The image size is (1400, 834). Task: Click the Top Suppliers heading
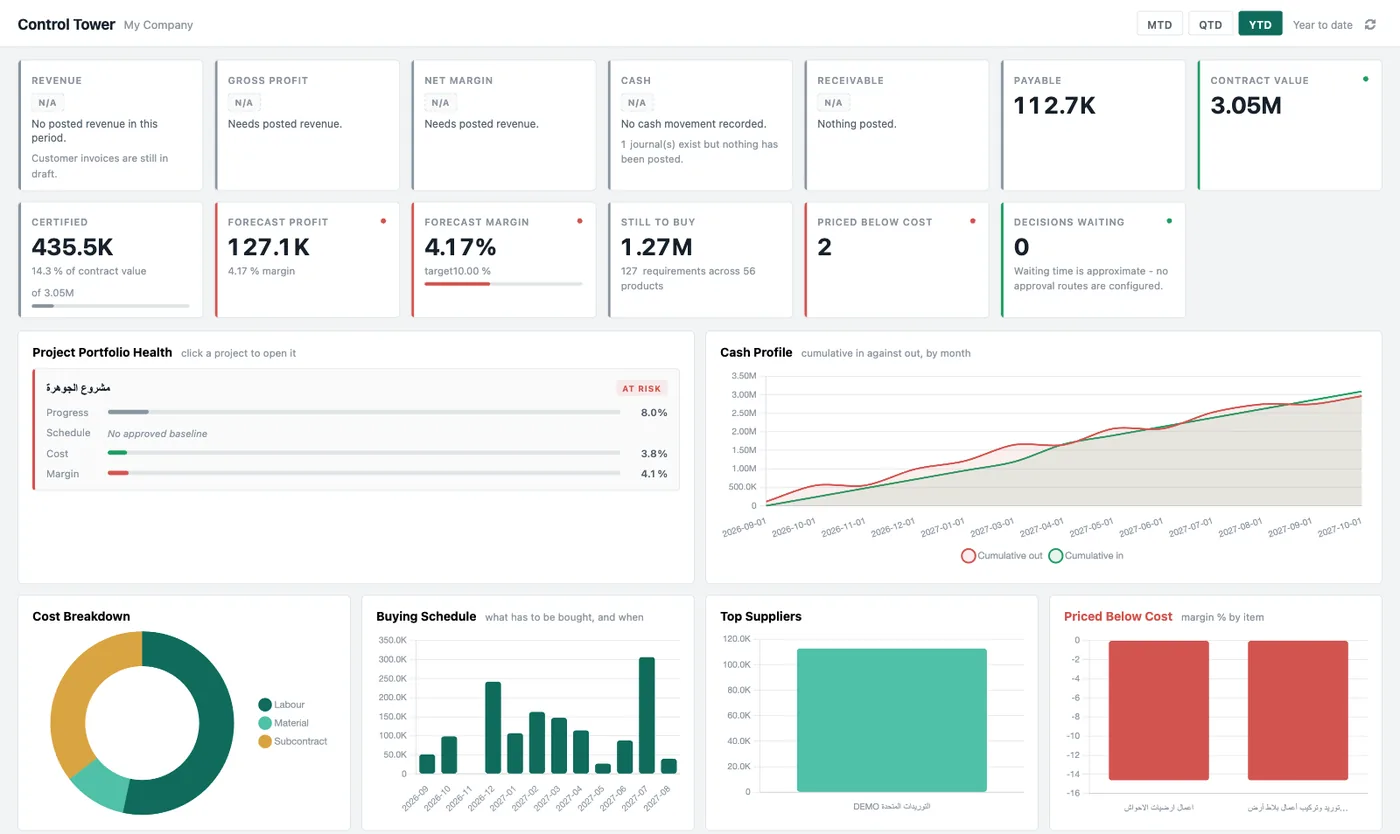click(x=761, y=616)
